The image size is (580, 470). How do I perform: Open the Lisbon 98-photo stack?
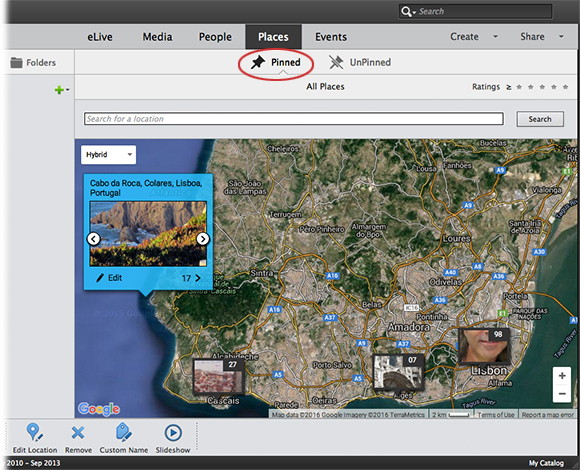point(485,345)
